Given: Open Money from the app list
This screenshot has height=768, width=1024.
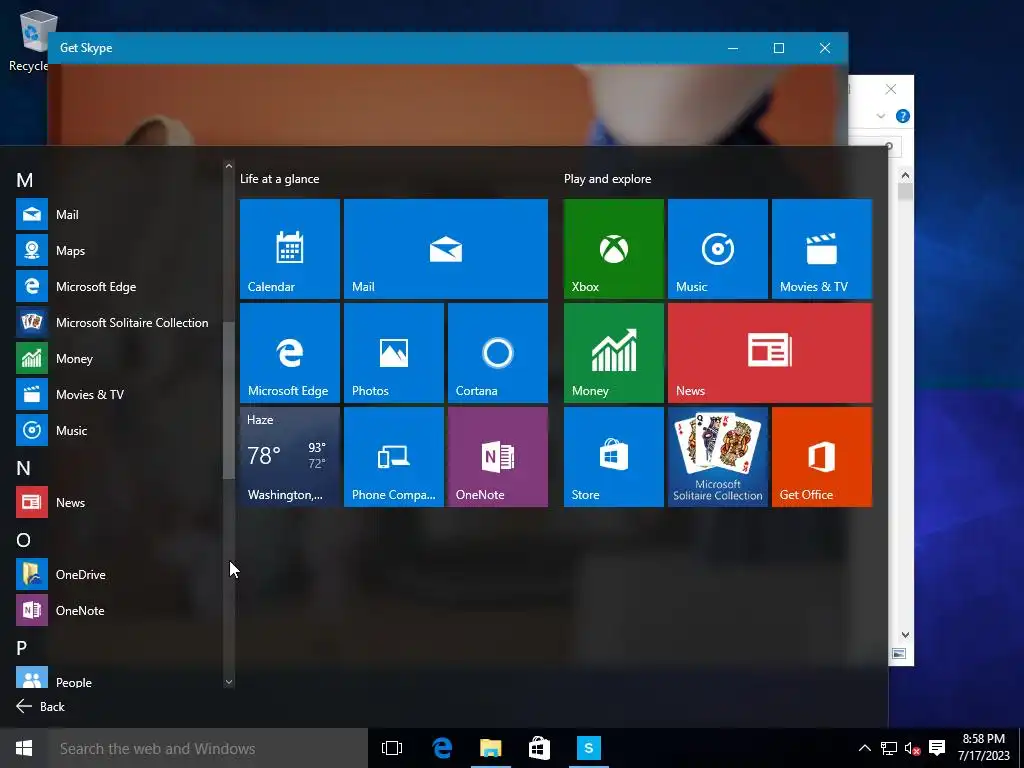Looking at the screenshot, I should (118, 358).
